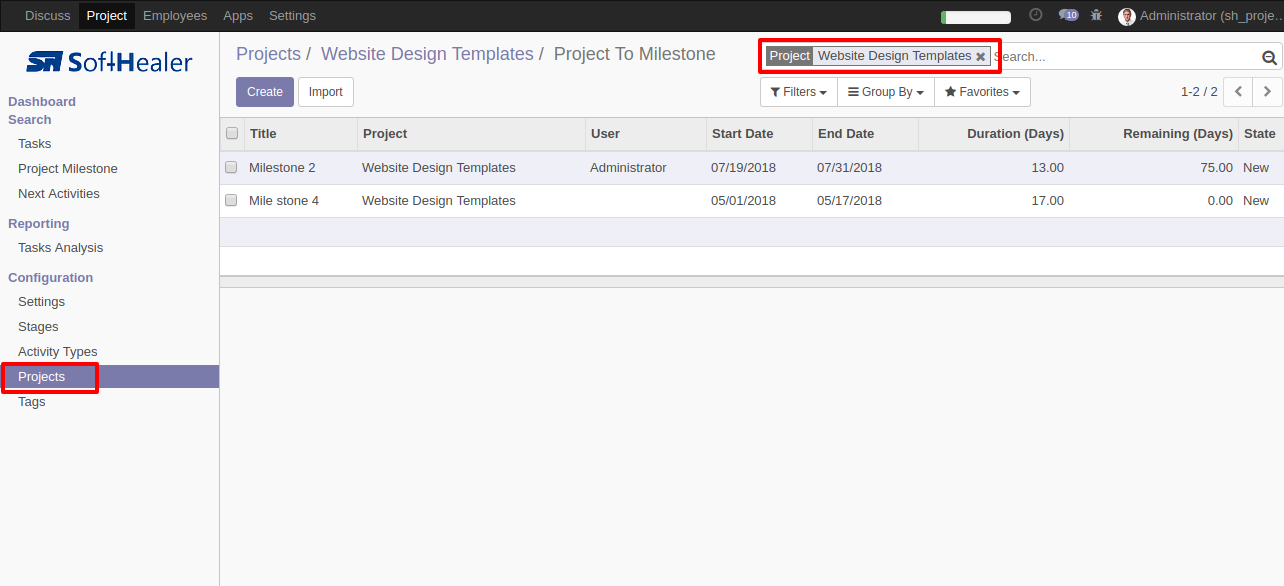The image size is (1284, 586).
Task: Click the Import button
Action: 326,92
